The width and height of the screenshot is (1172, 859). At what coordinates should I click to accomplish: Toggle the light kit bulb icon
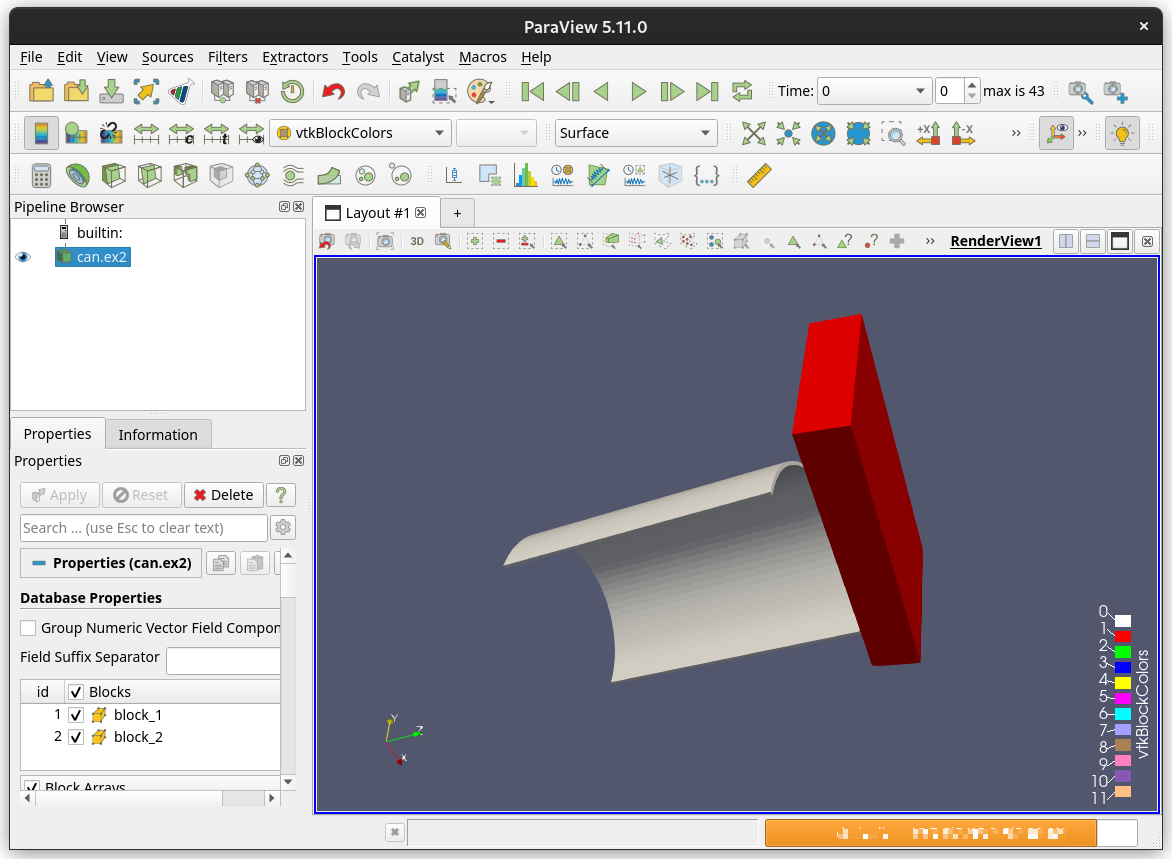1122,133
